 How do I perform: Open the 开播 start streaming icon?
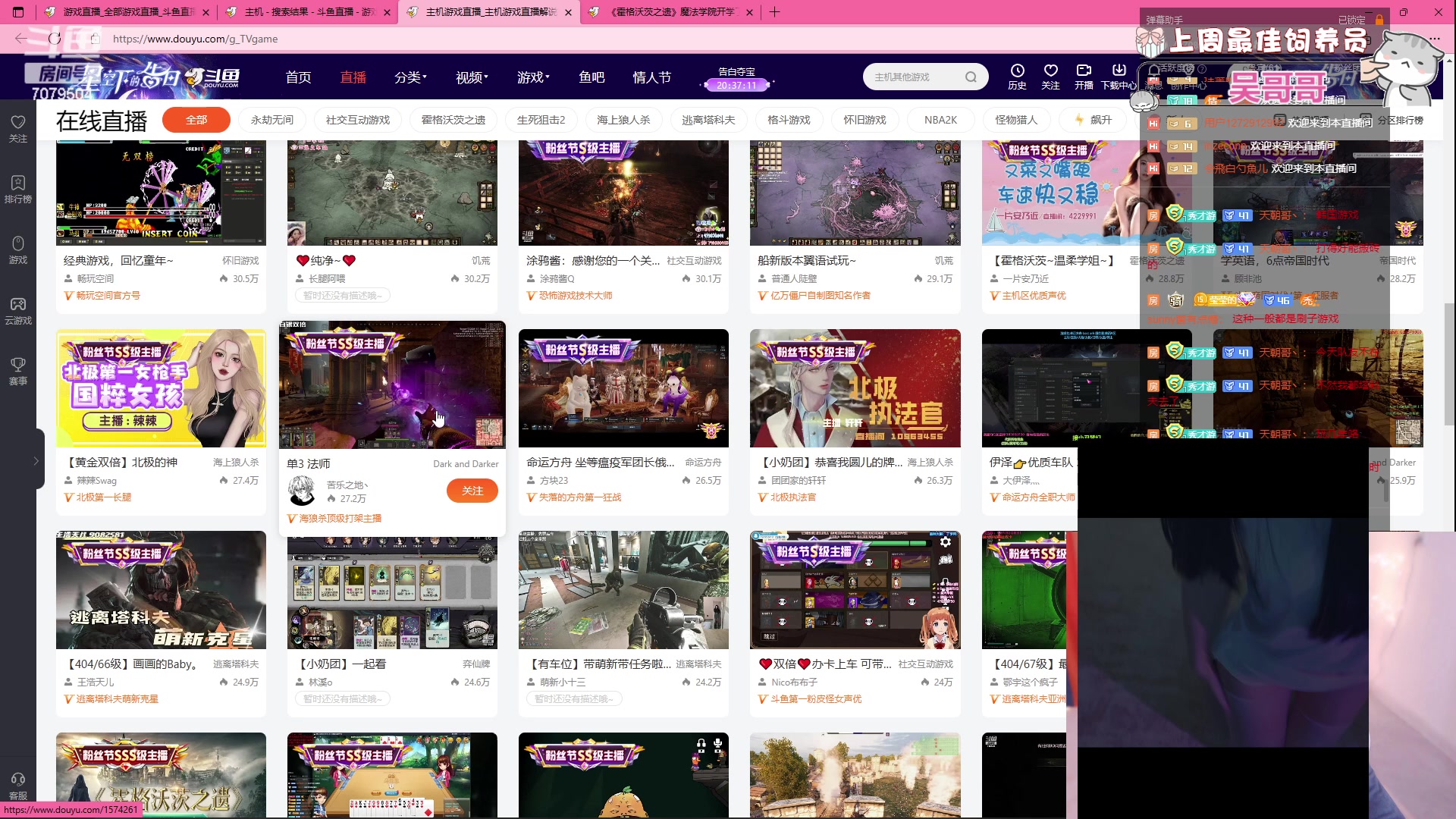tap(1084, 77)
